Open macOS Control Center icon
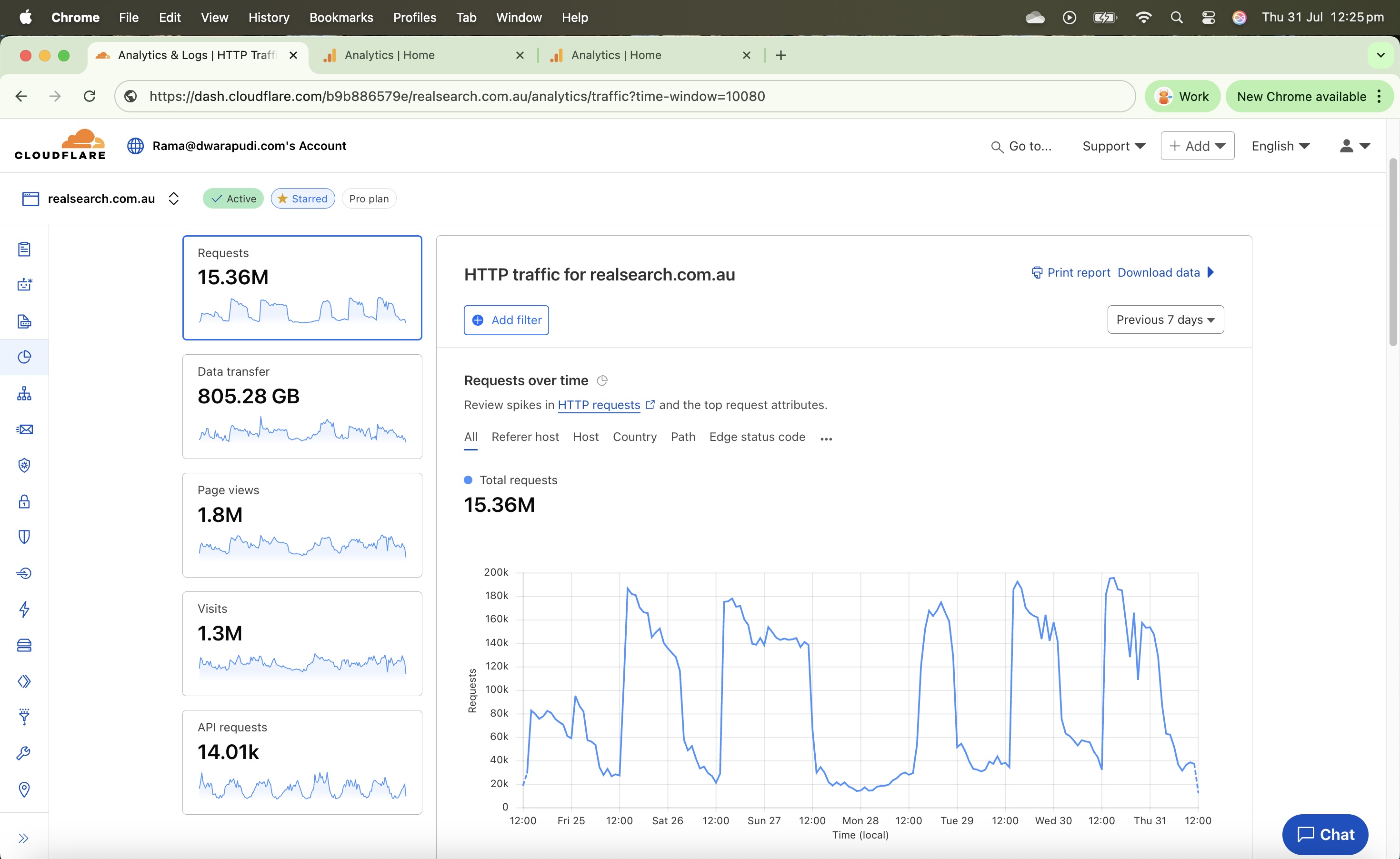This screenshot has width=1400, height=859. (1208, 18)
